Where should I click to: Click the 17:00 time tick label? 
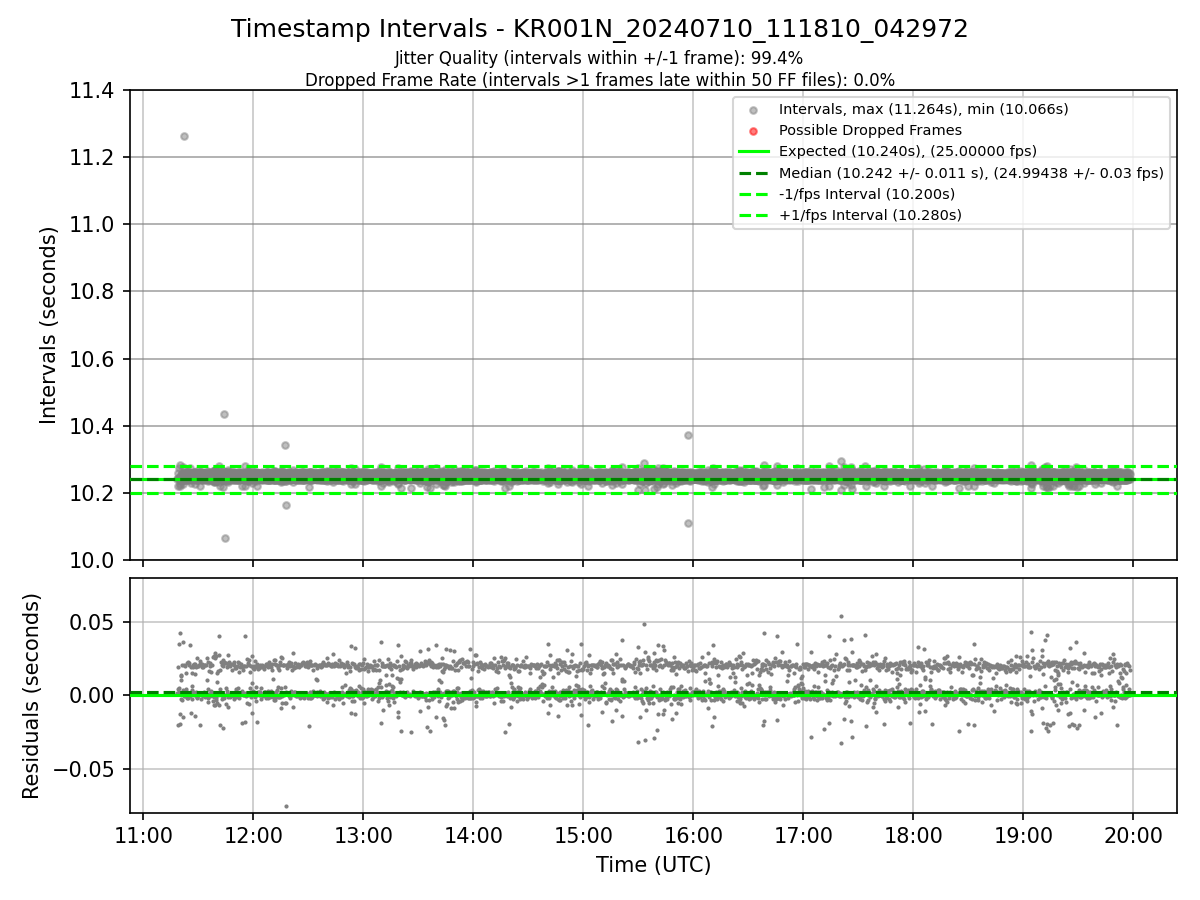pyautogui.click(x=803, y=834)
